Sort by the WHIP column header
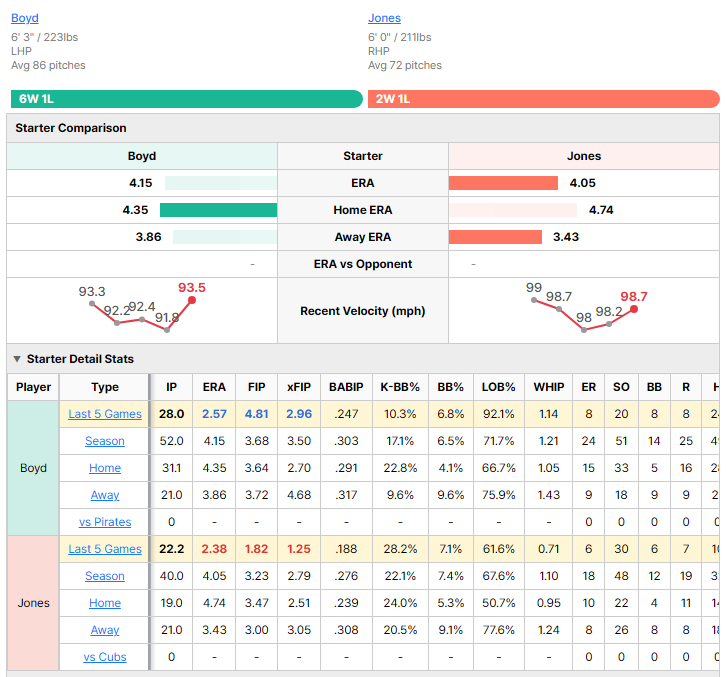This screenshot has height=677, width=726. [x=549, y=387]
